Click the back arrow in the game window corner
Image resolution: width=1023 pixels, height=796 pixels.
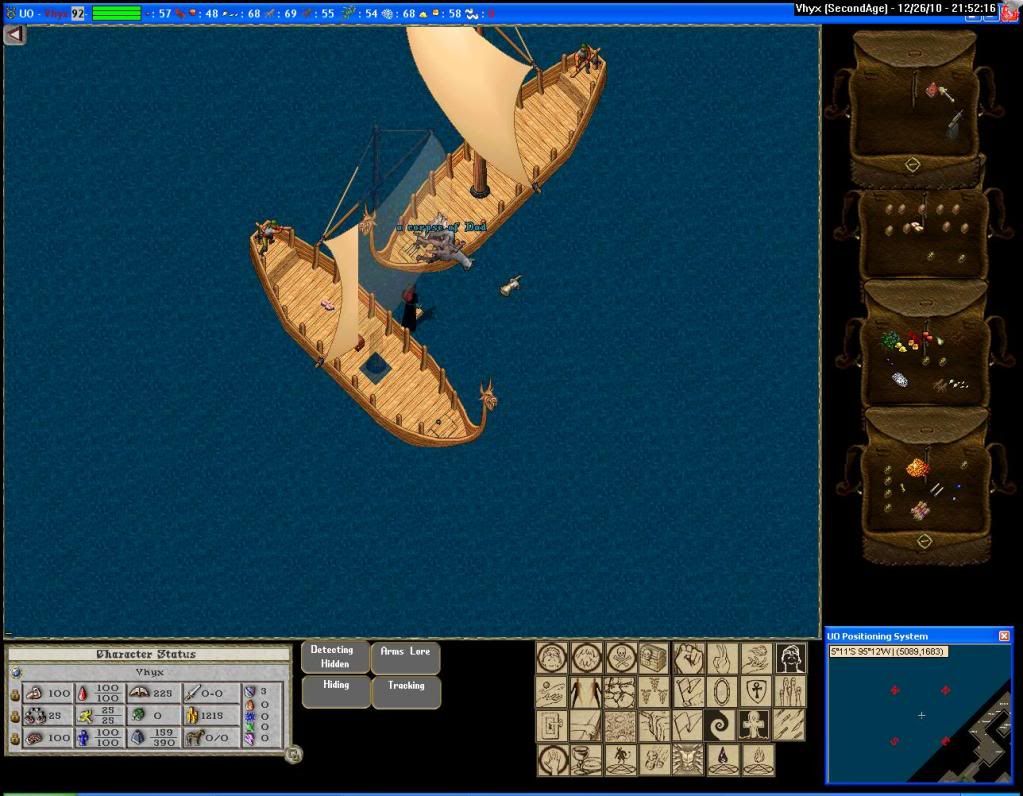coord(14,35)
